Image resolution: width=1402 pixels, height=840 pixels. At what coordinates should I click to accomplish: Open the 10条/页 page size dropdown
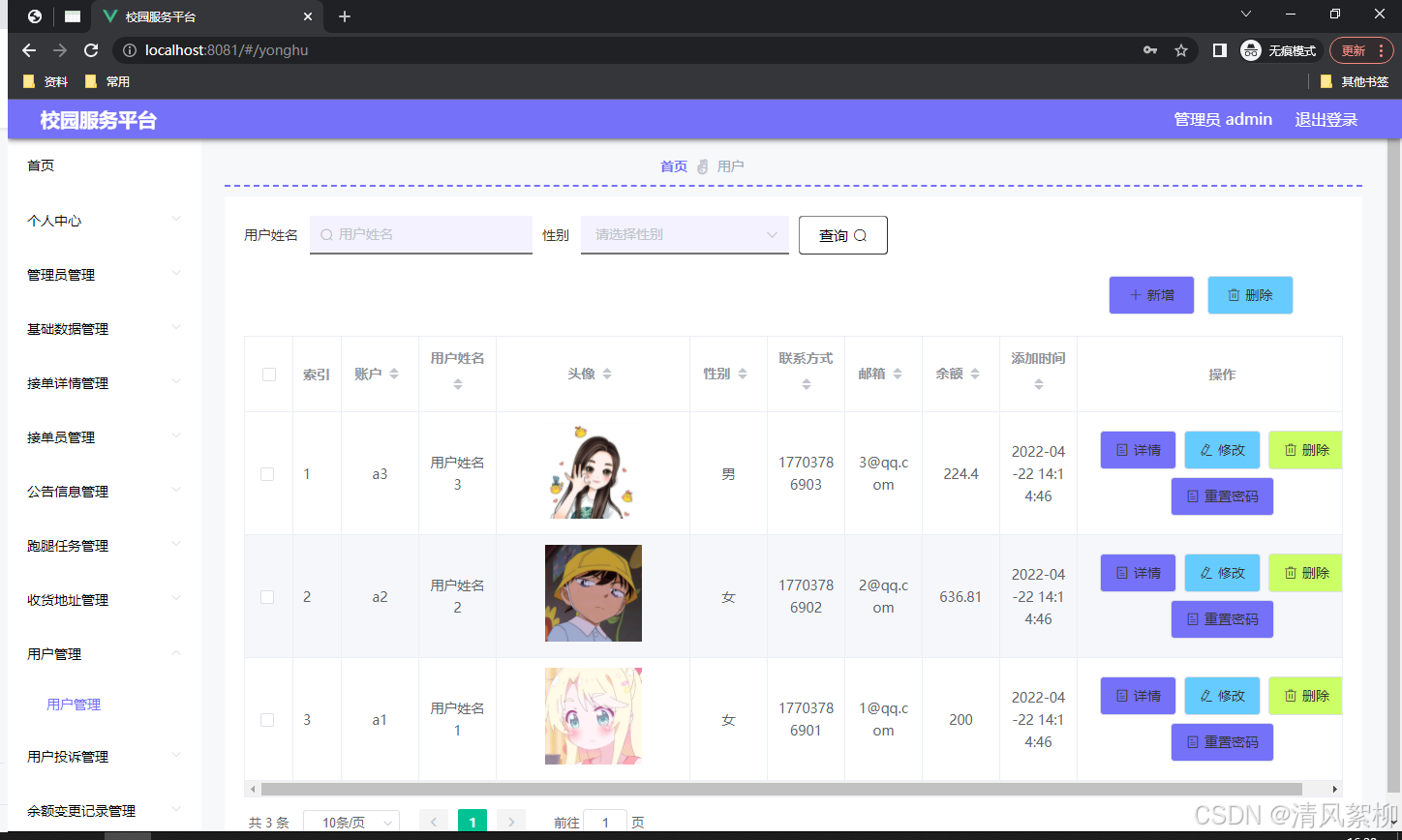pos(351,823)
